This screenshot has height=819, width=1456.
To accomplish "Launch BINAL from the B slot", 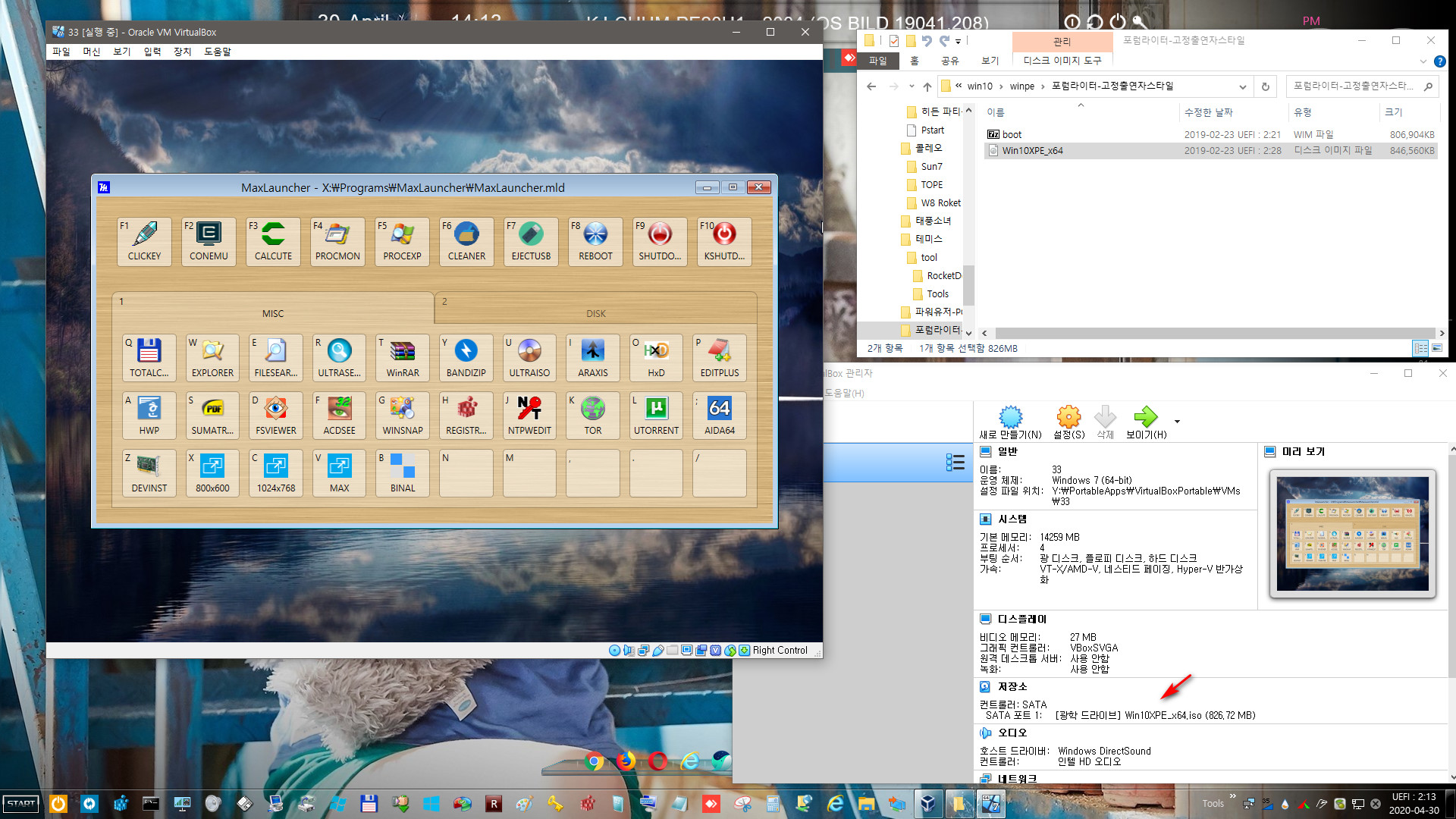I will (x=403, y=473).
